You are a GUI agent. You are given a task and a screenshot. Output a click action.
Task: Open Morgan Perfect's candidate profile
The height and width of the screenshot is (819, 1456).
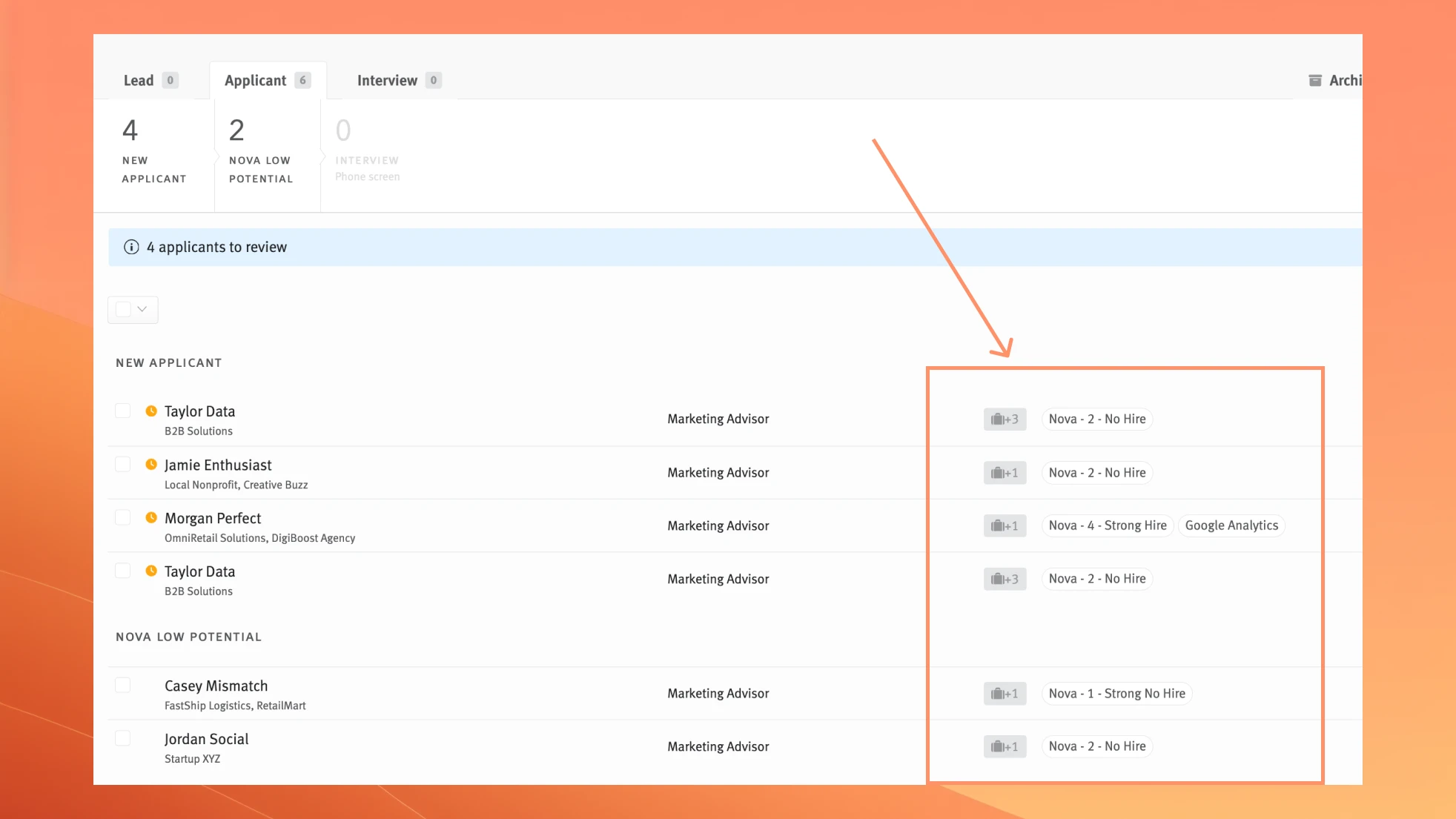point(213,517)
